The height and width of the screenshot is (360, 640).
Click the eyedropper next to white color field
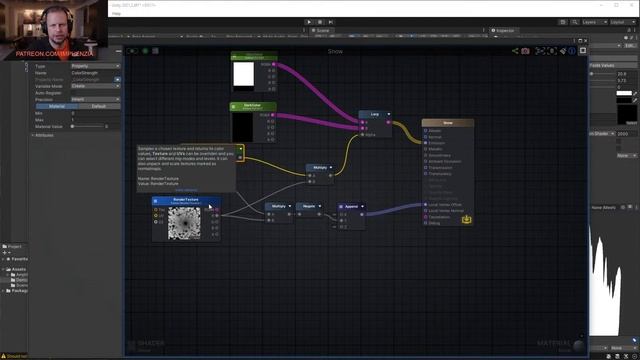(635, 93)
